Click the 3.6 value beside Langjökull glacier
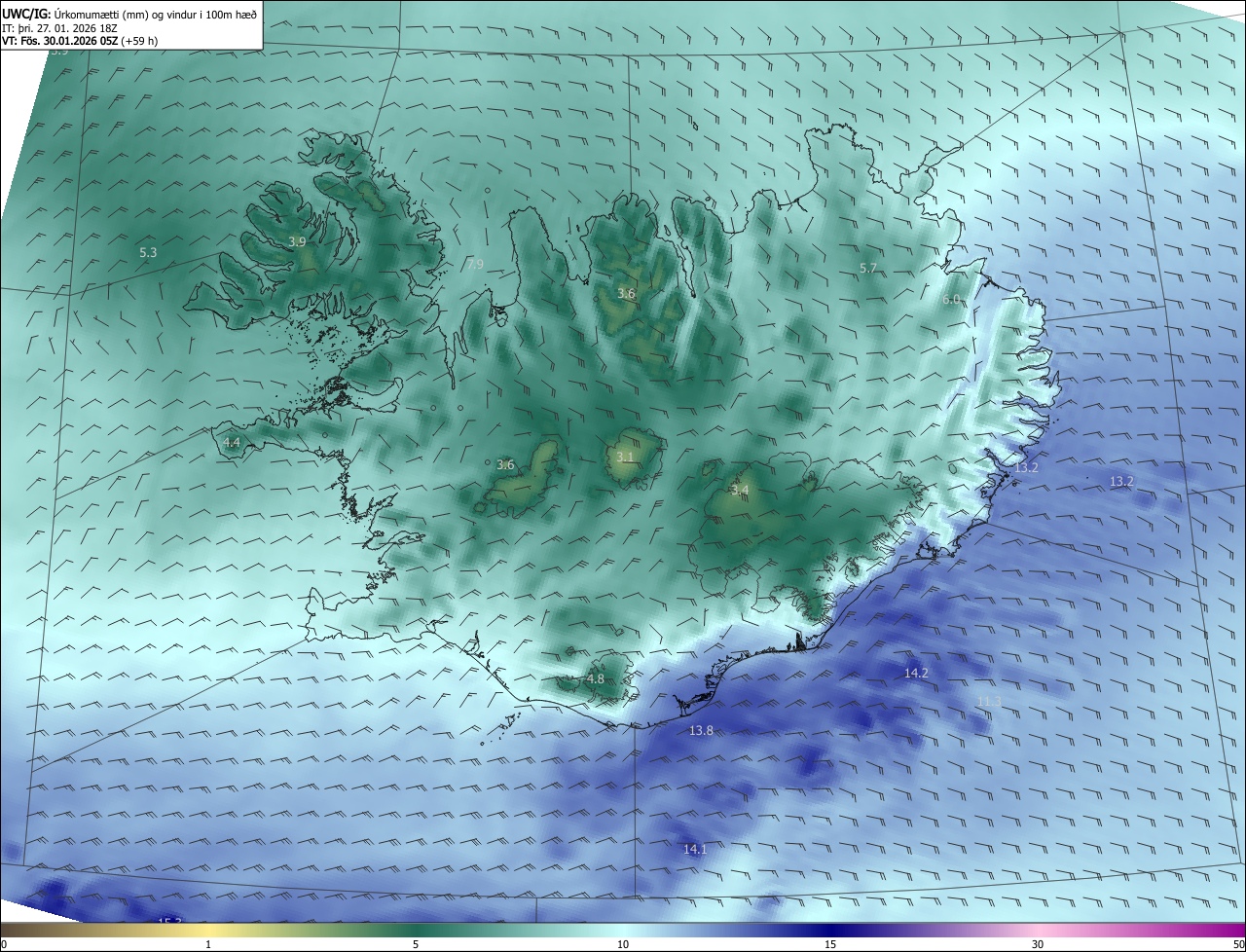This screenshot has width=1246, height=952. point(505,465)
